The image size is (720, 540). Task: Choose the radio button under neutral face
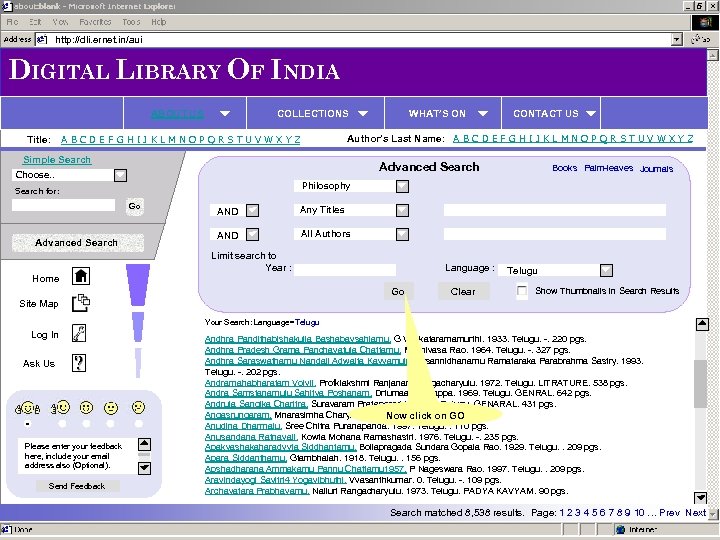coord(111,424)
